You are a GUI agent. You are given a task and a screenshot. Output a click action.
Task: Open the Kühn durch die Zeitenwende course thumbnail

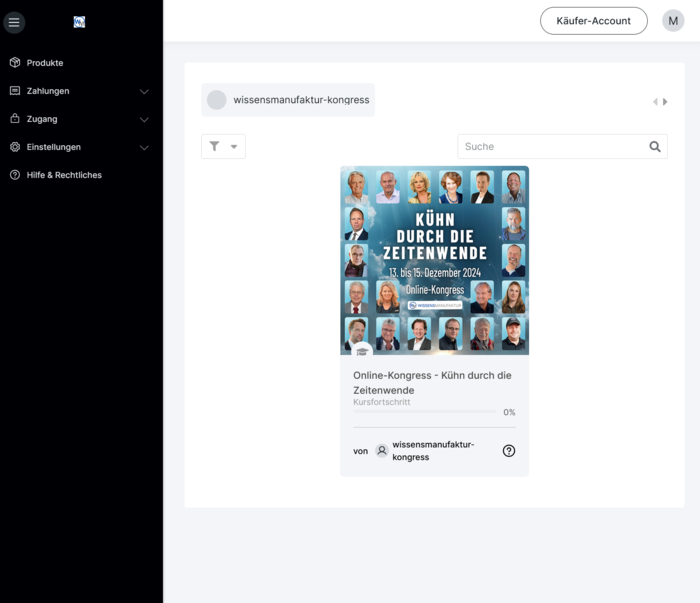click(x=435, y=261)
